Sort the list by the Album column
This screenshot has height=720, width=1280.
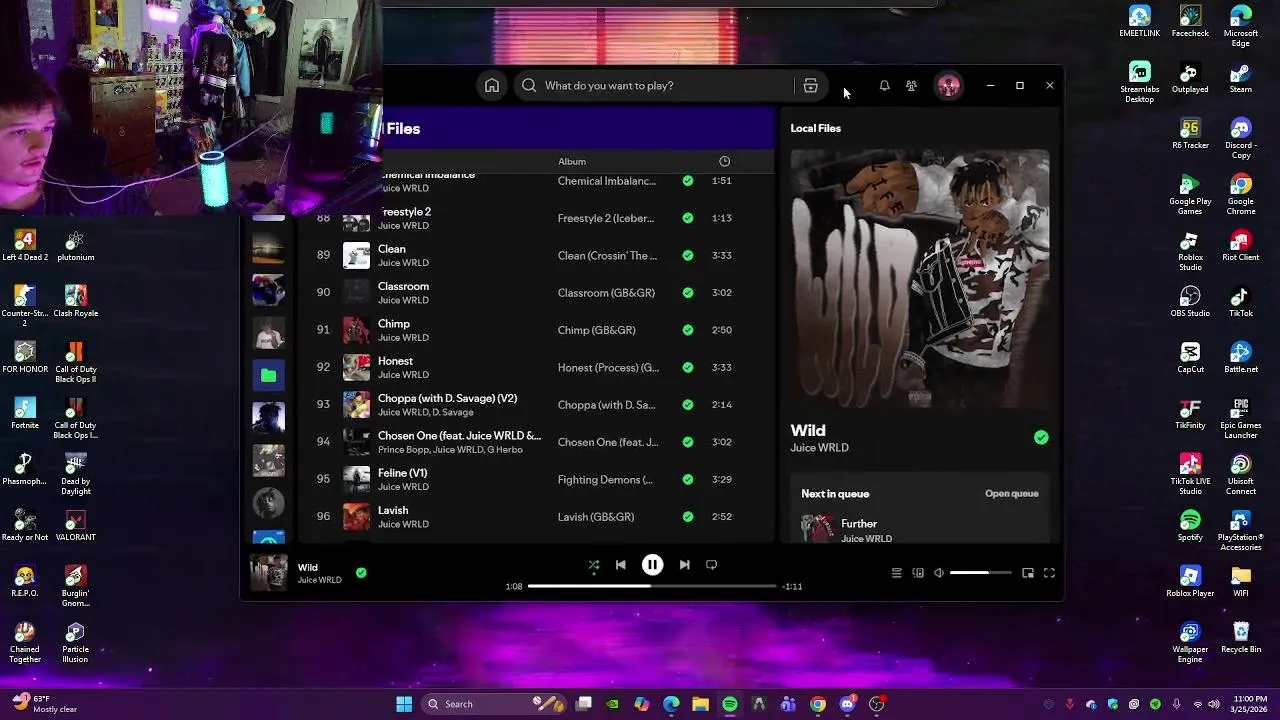click(x=572, y=161)
